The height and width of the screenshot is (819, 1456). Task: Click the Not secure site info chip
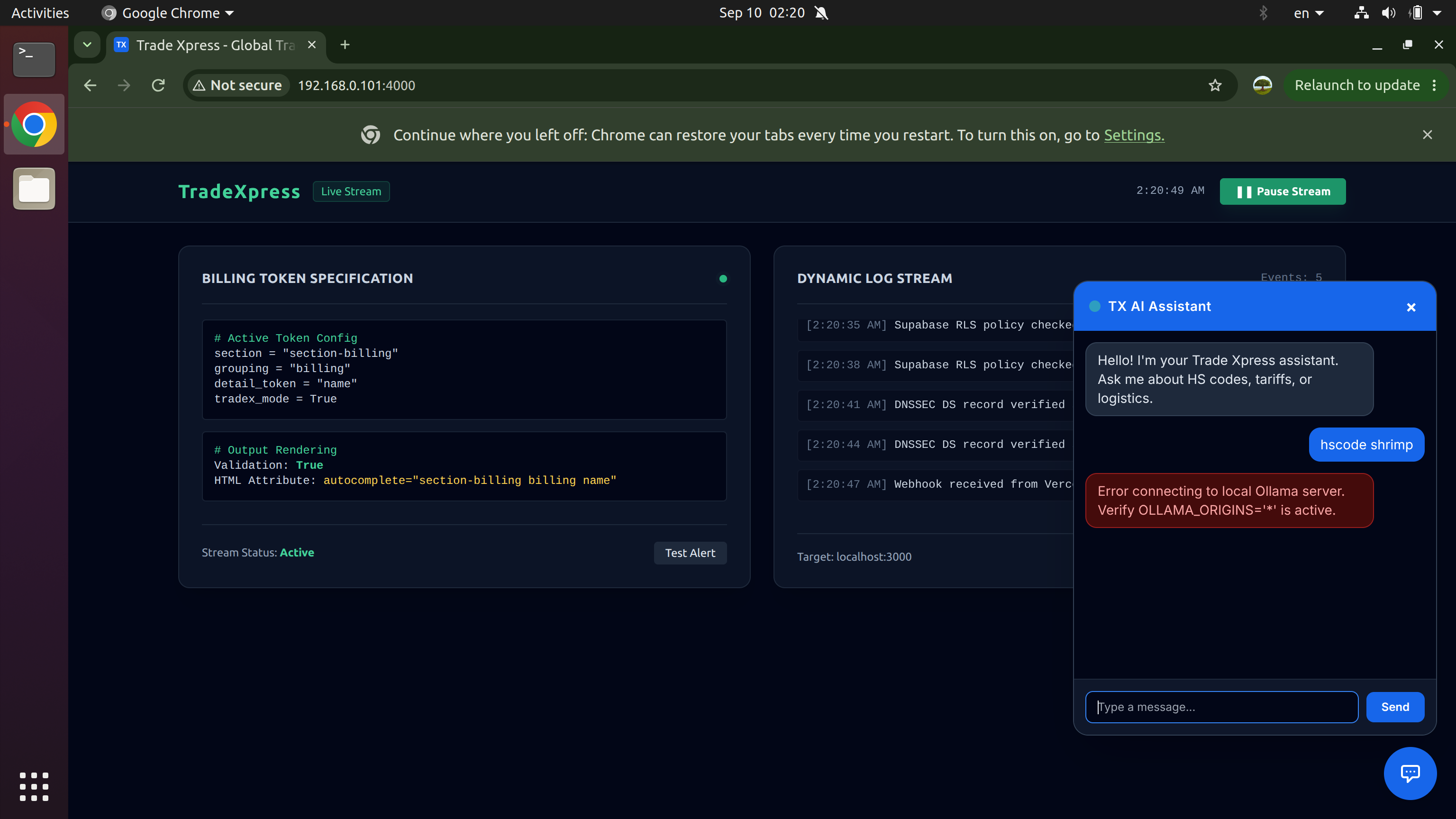click(238, 85)
